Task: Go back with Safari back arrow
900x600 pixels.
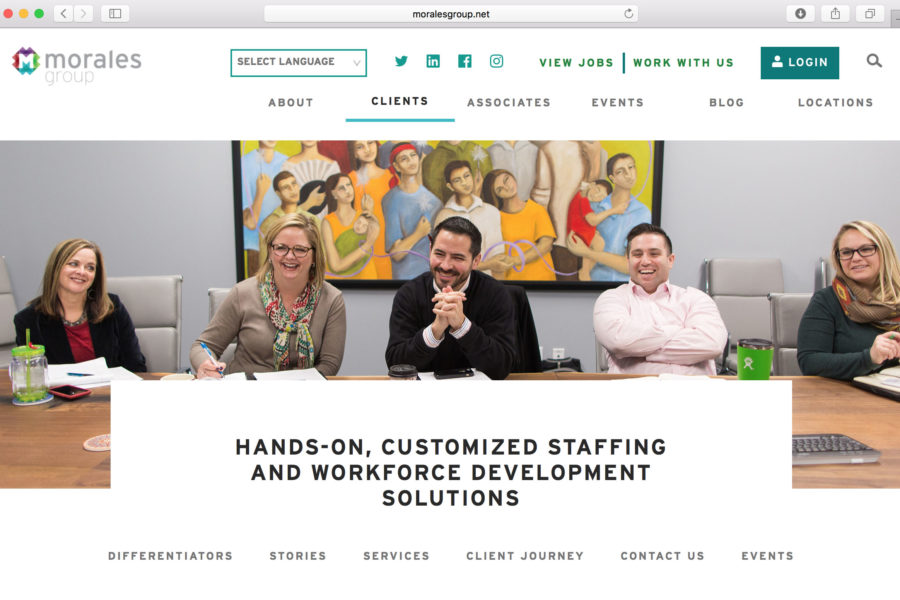Action: pos(64,14)
